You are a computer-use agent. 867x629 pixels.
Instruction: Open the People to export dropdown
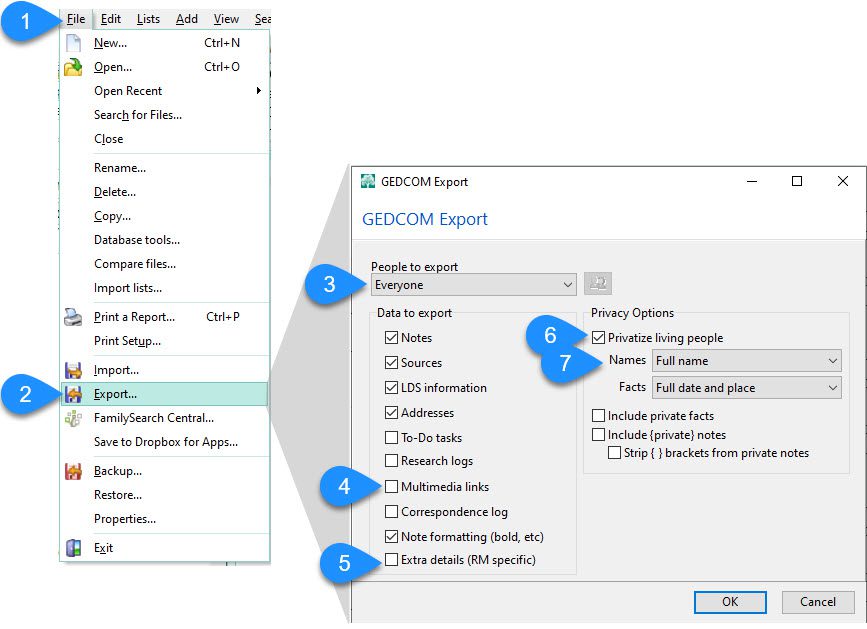click(473, 283)
